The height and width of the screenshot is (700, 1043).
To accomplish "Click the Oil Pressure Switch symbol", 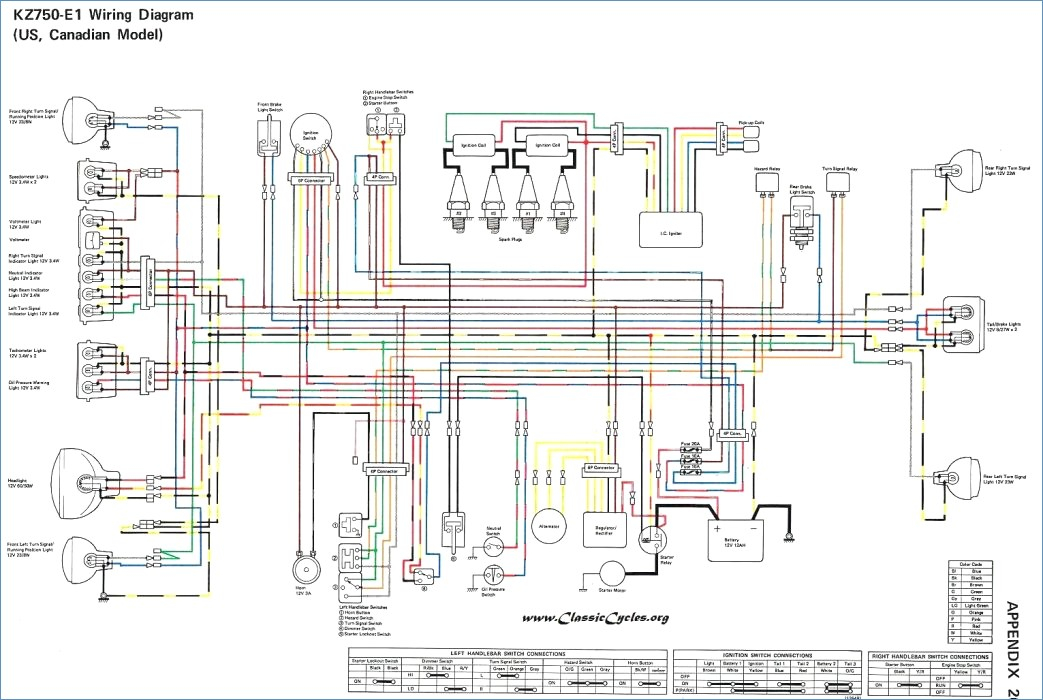I will (493, 575).
